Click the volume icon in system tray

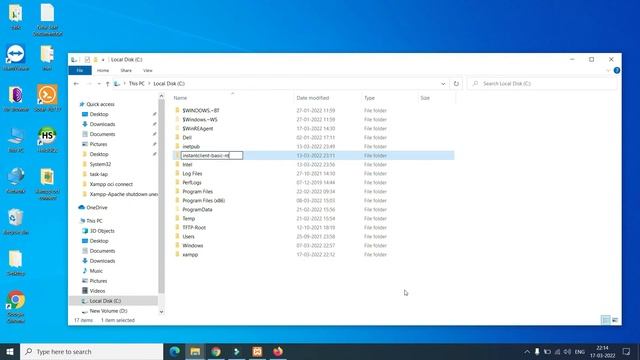pyautogui.click(x=567, y=351)
